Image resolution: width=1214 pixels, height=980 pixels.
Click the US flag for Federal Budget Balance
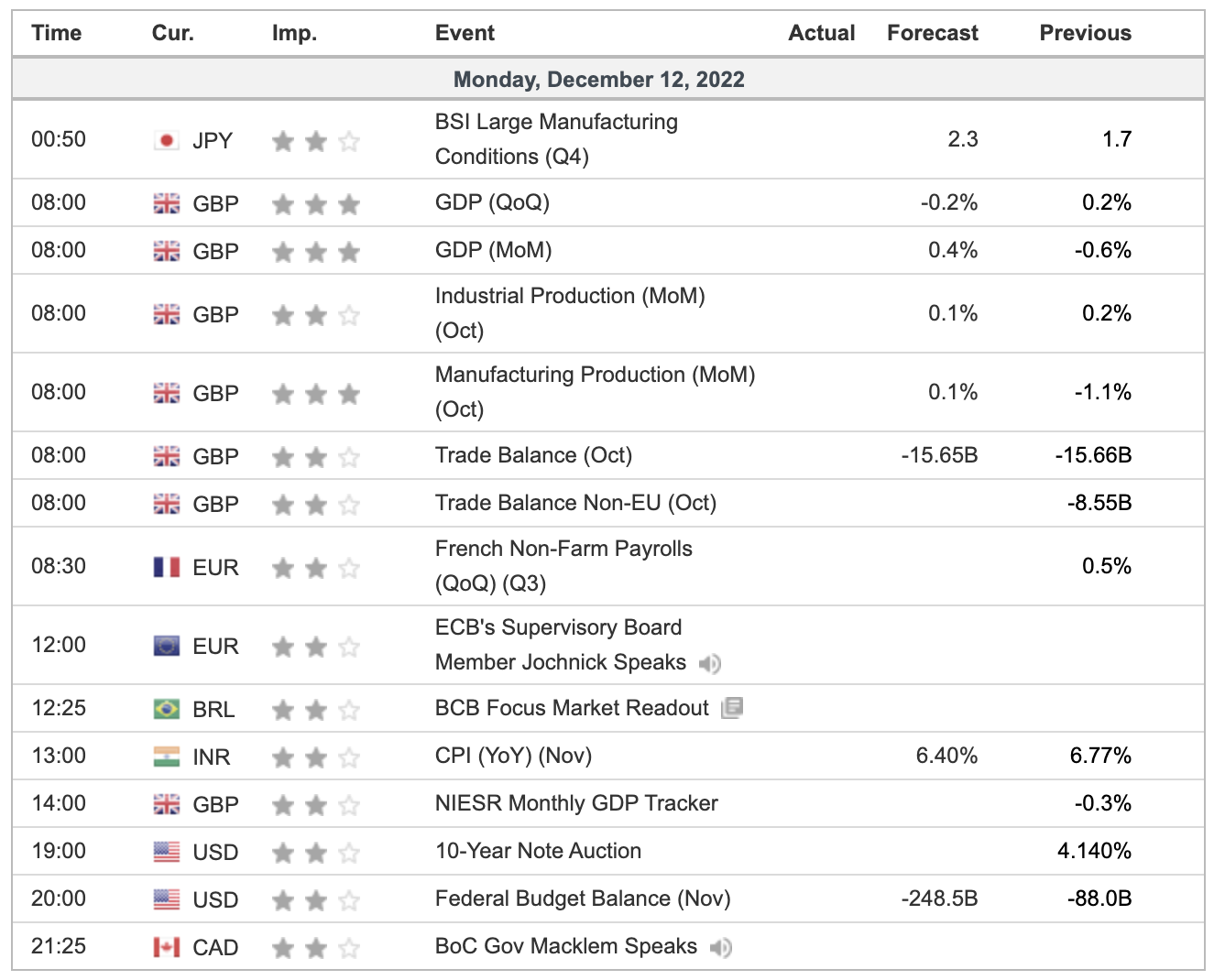pos(167,899)
